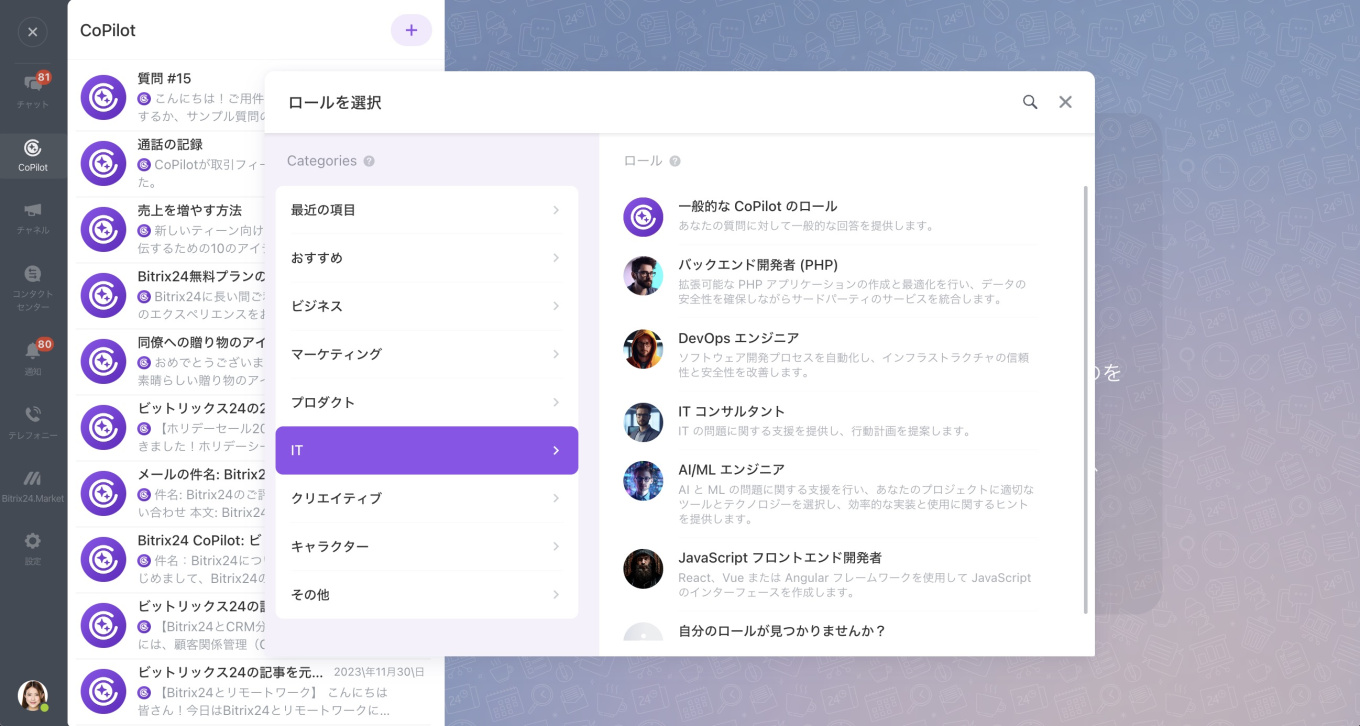The width and height of the screenshot is (1360, 726).
Task: Start a new chat with the plus icon
Action: click(411, 30)
